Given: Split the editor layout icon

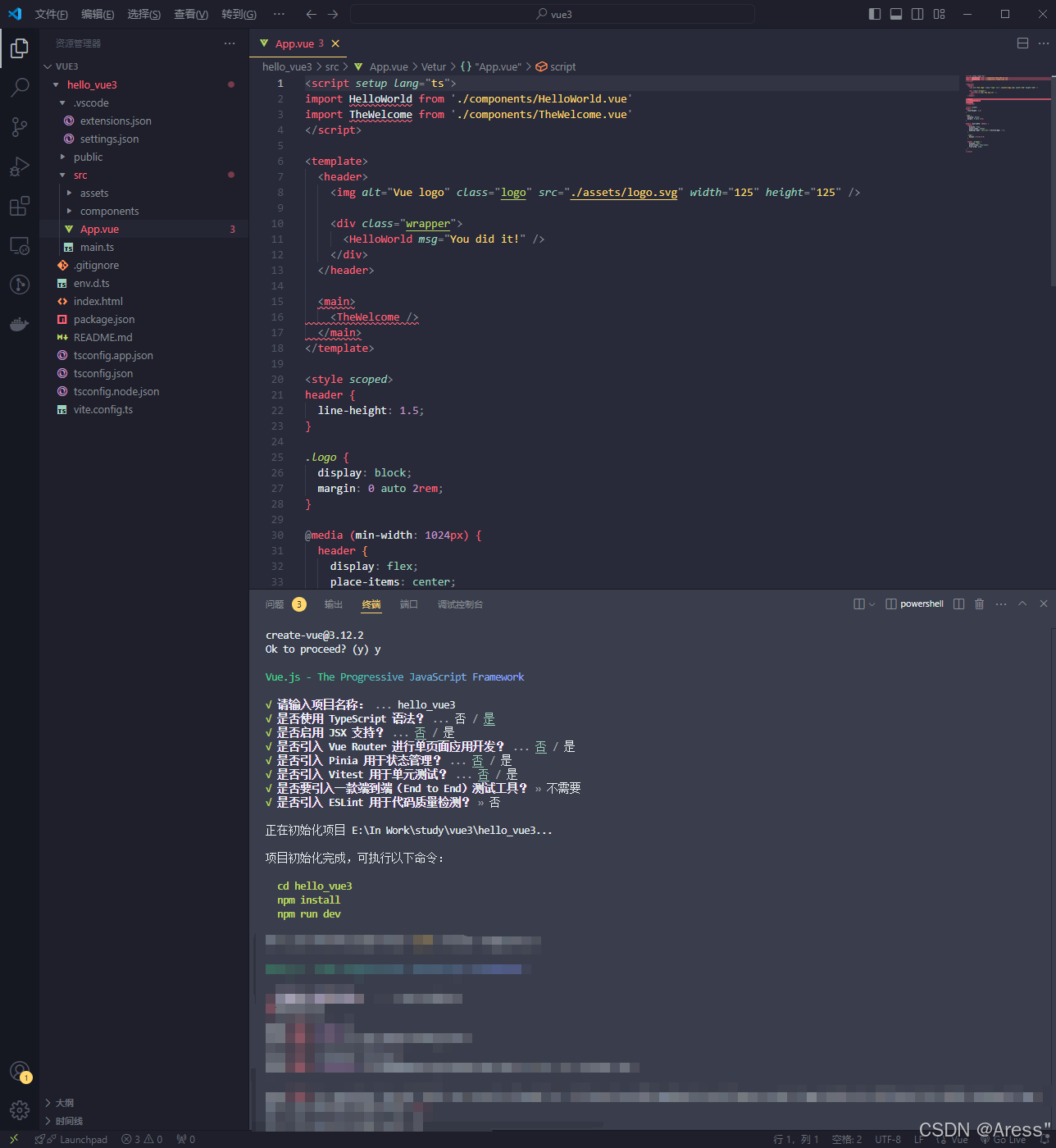Looking at the screenshot, I should coord(1022,43).
